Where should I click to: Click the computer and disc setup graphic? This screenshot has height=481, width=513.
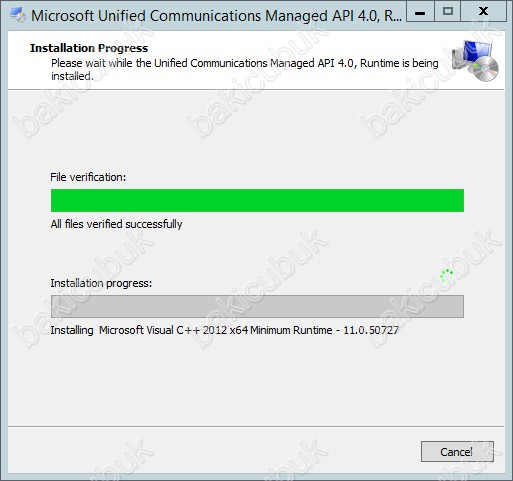coord(475,61)
